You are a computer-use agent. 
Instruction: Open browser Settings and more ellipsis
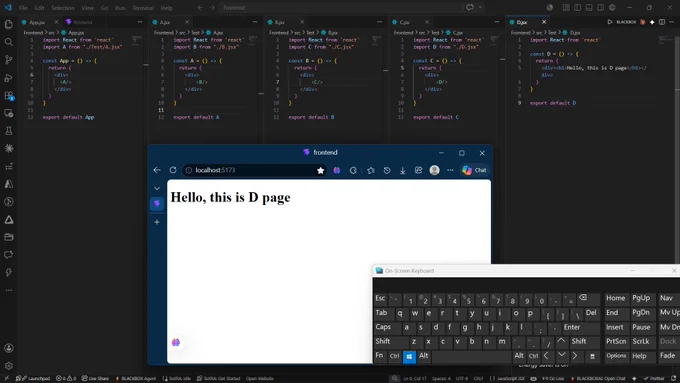[x=450, y=170]
